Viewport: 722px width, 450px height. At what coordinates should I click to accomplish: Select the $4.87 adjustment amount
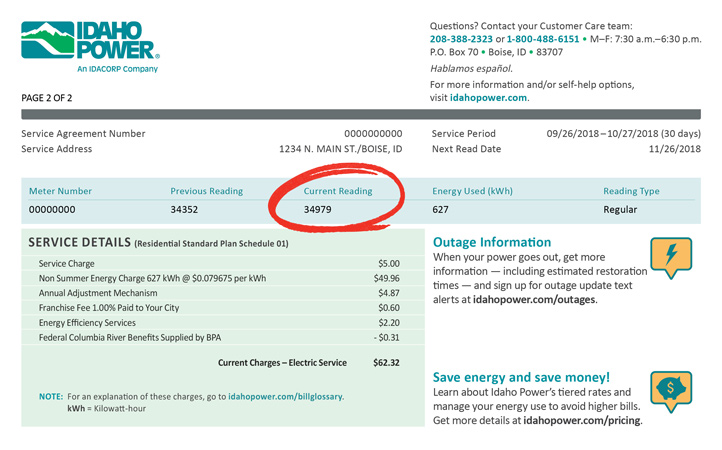(x=389, y=293)
